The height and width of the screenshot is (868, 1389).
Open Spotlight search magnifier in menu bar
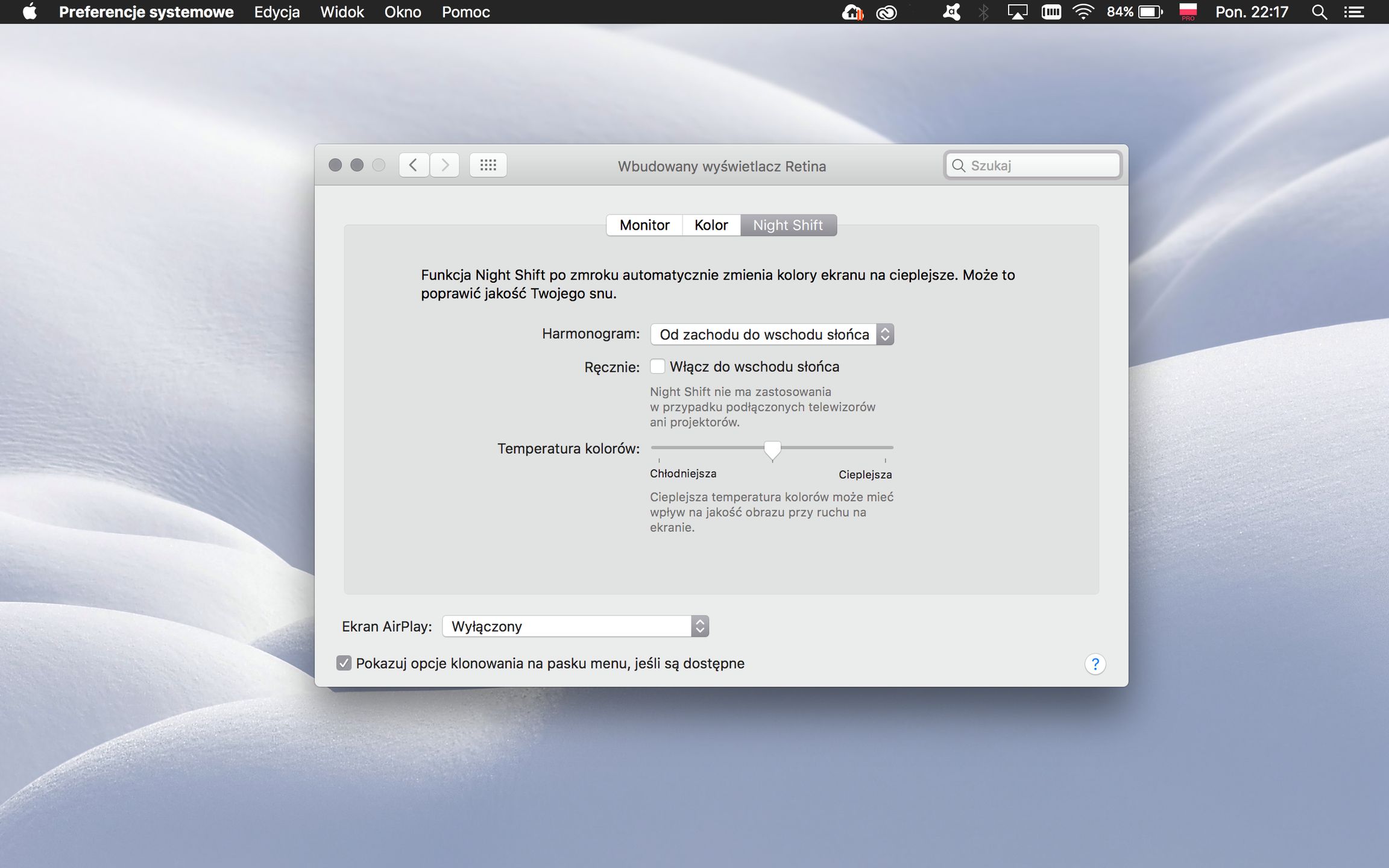click(1319, 12)
